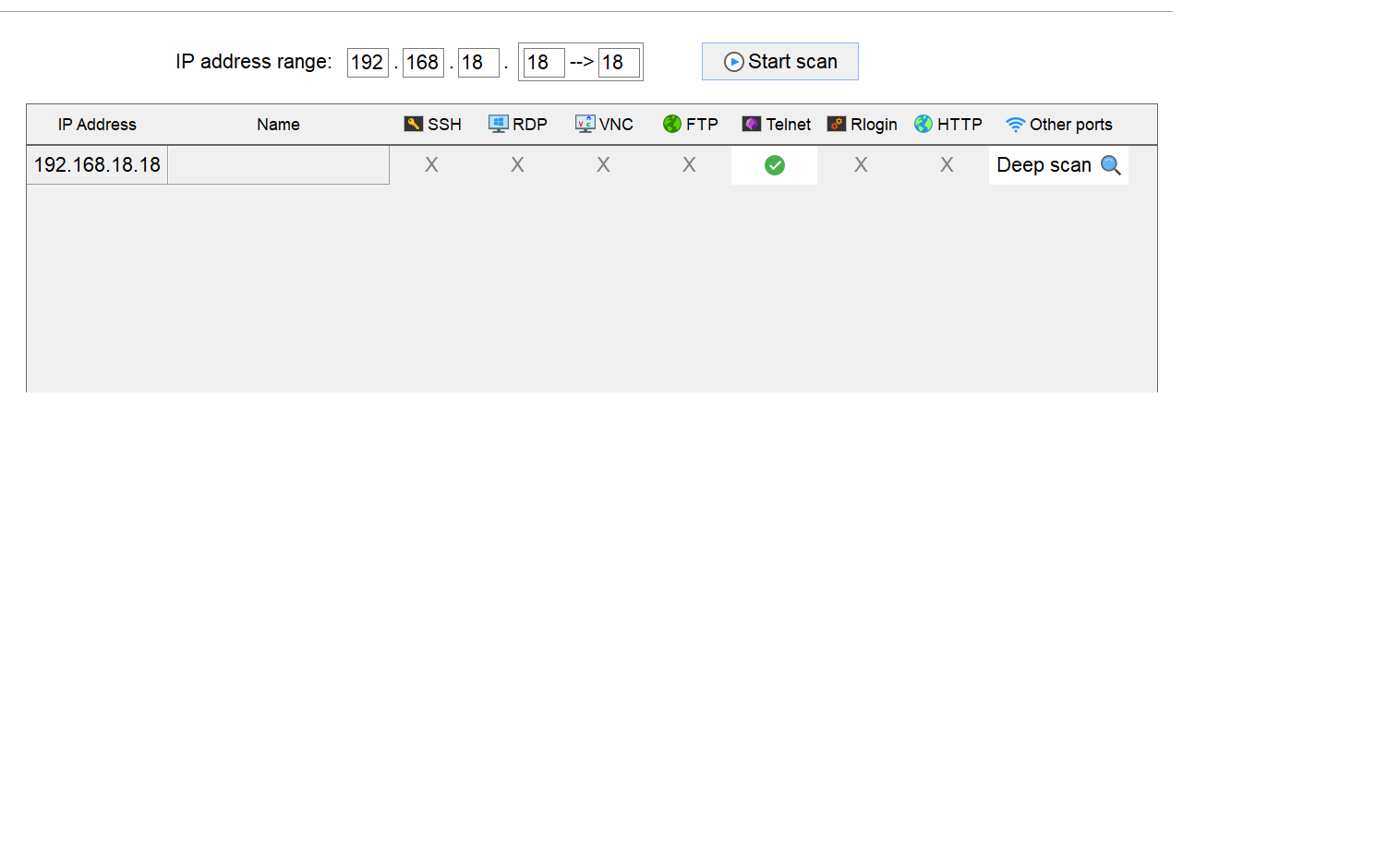
Task: Sort by Name column header
Action: click(278, 125)
